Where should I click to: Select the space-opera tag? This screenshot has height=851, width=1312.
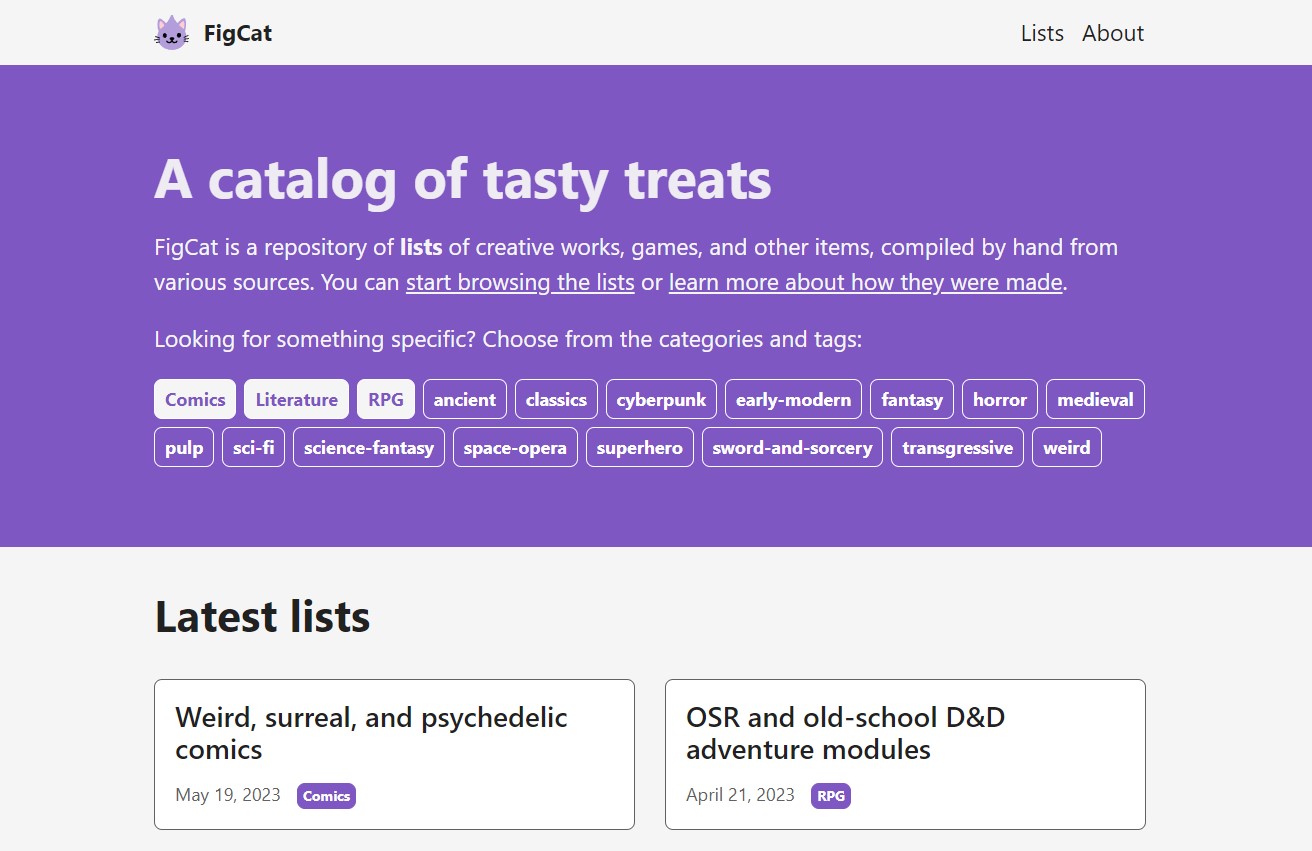click(515, 447)
